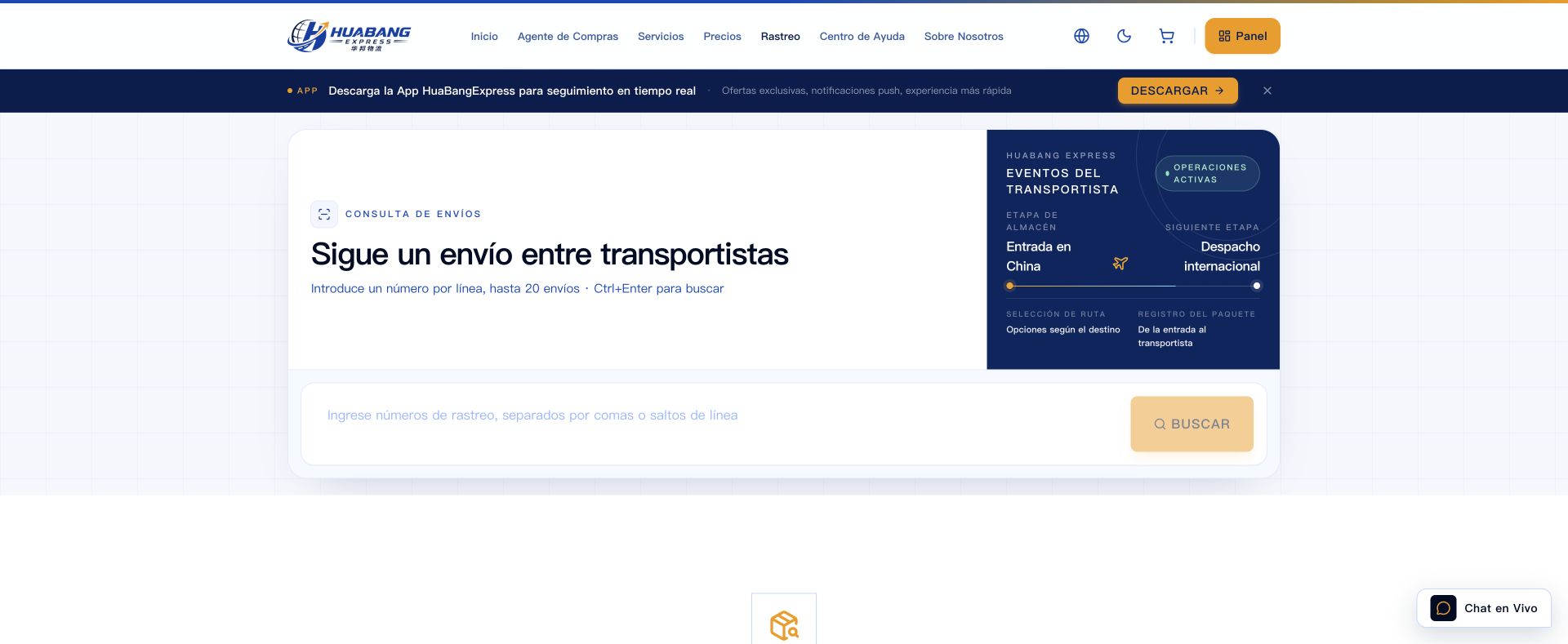Click the text 'Entrada en China'

pyautogui.click(x=1039, y=256)
